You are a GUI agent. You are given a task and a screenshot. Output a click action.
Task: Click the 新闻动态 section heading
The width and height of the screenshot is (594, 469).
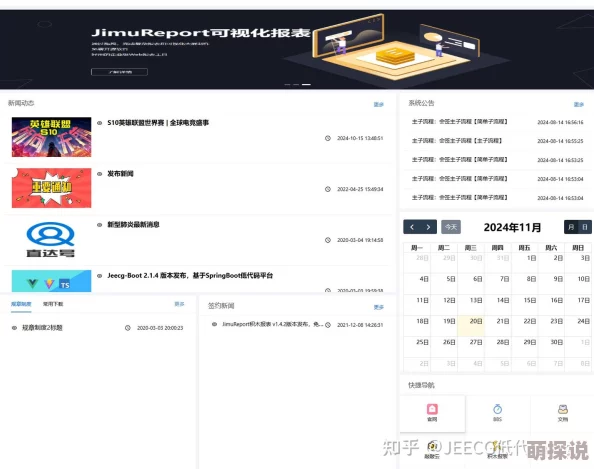[x=21, y=103]
